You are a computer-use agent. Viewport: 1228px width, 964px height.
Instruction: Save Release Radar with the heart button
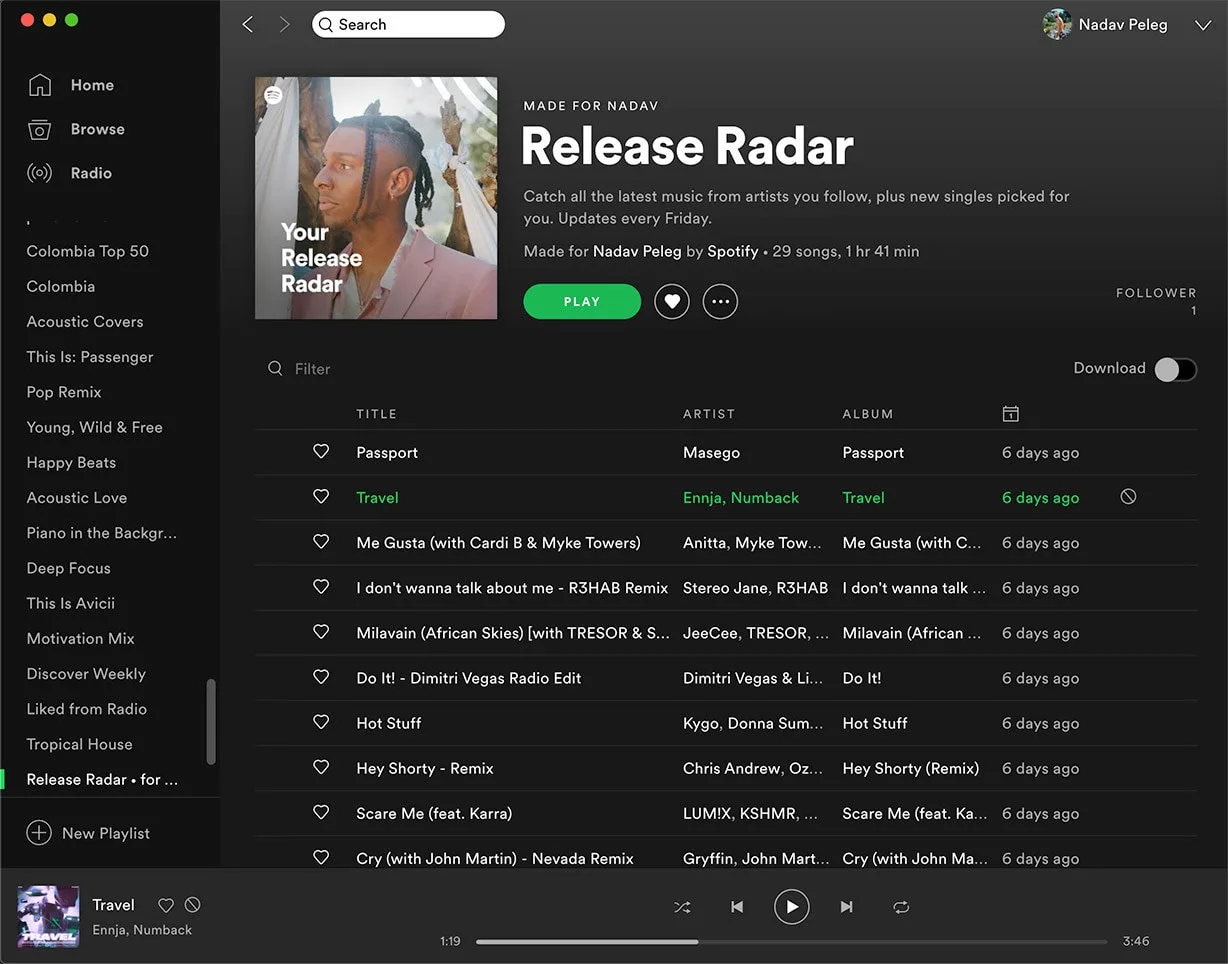672,301
